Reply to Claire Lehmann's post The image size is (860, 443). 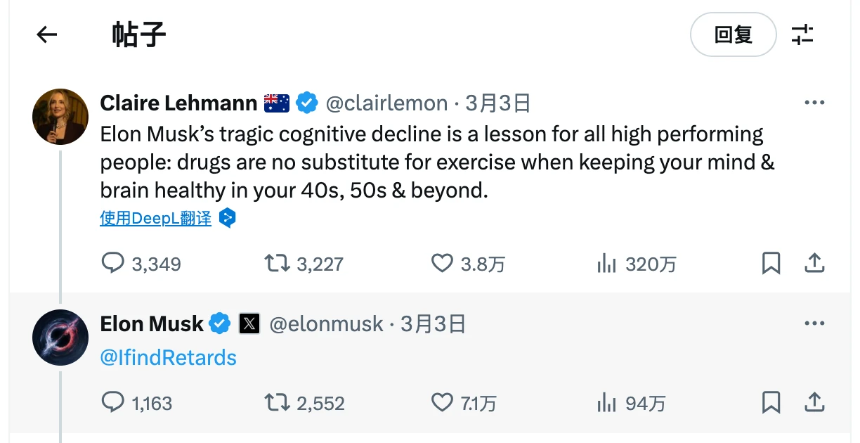point(114,263)
